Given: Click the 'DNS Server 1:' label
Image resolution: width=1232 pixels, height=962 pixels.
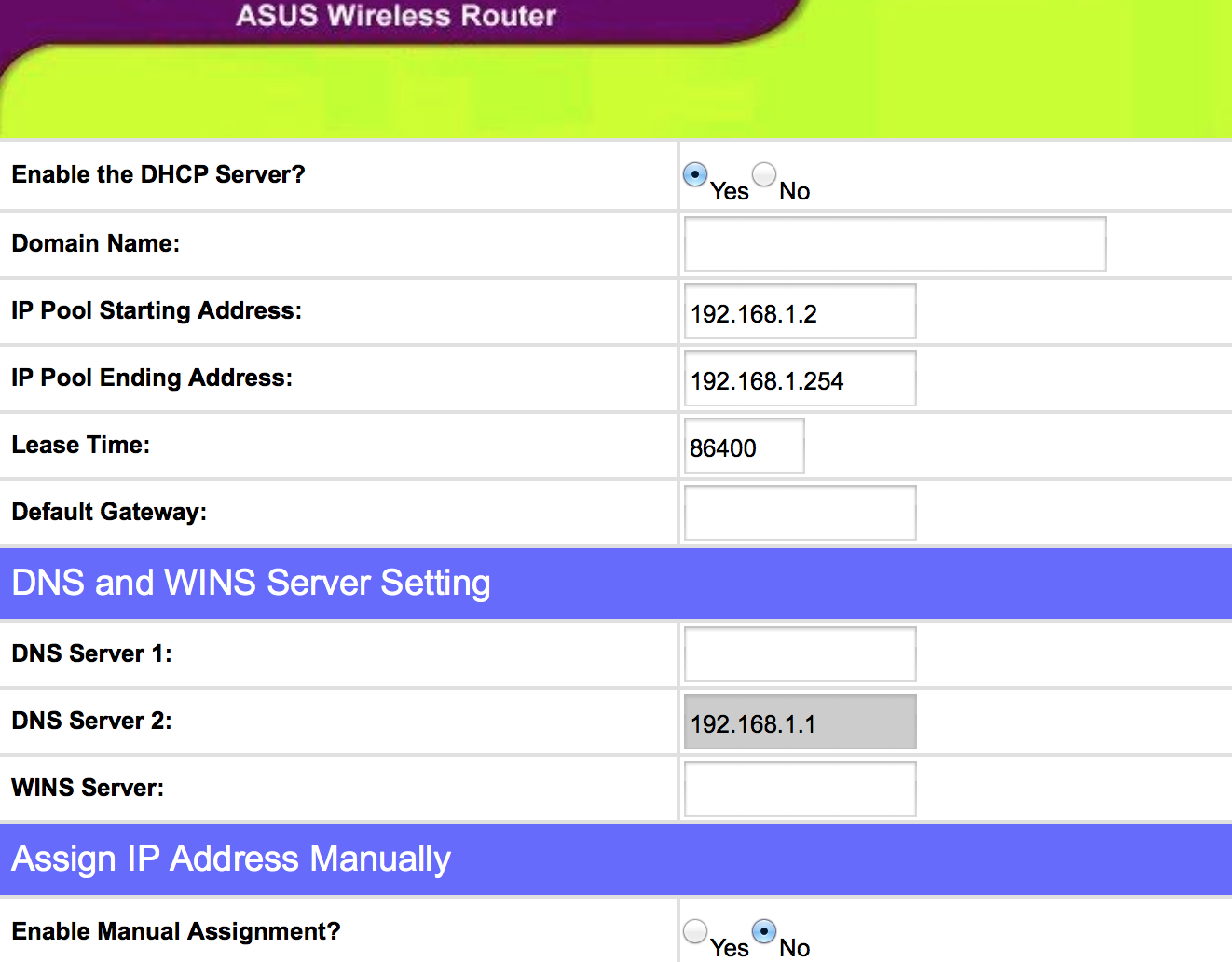Looking at the screenshot, I should coord(91,653).
